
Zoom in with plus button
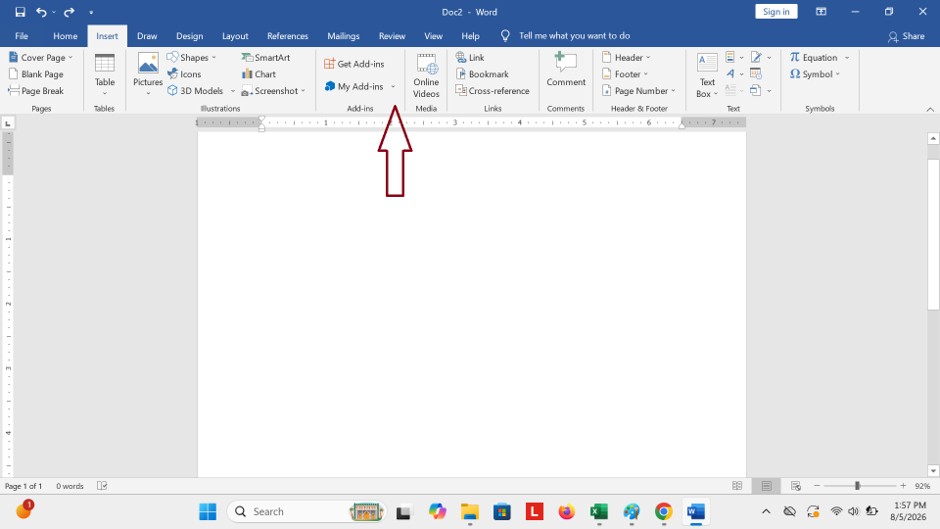[x=903, y=486]
